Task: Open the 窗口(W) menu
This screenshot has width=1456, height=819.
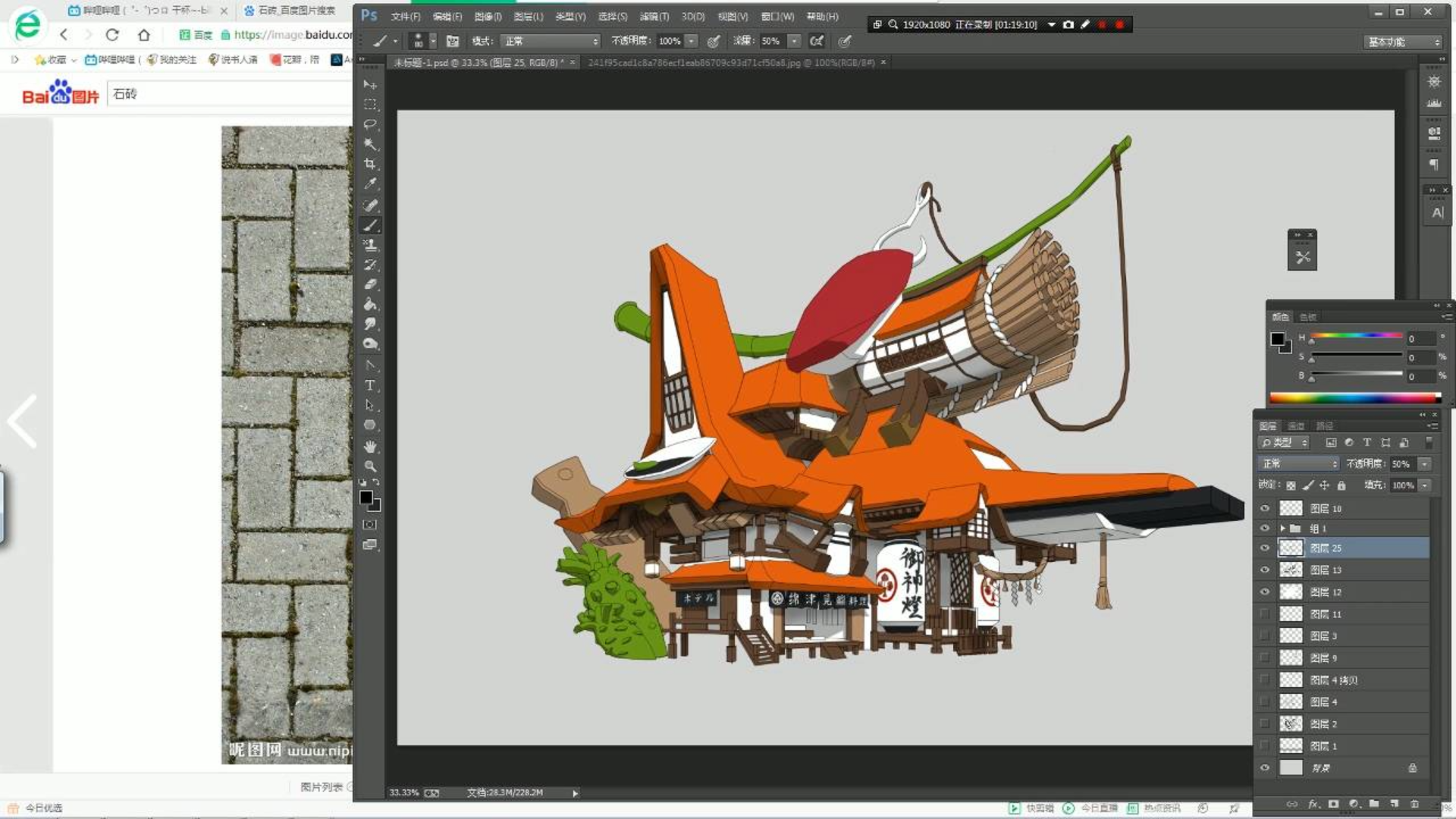Action: (777, 17)
